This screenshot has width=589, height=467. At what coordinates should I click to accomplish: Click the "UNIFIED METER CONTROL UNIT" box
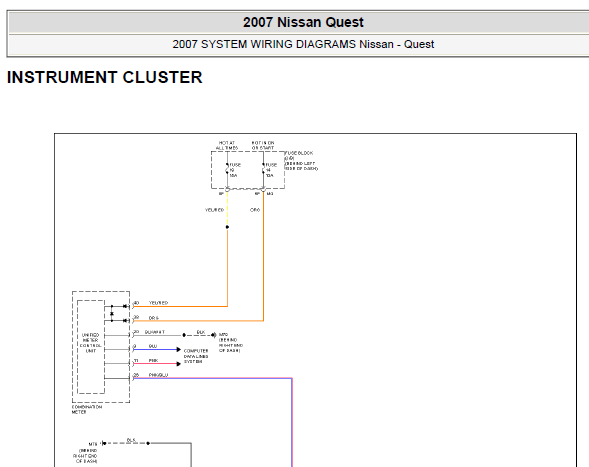[x=91, y=347]
